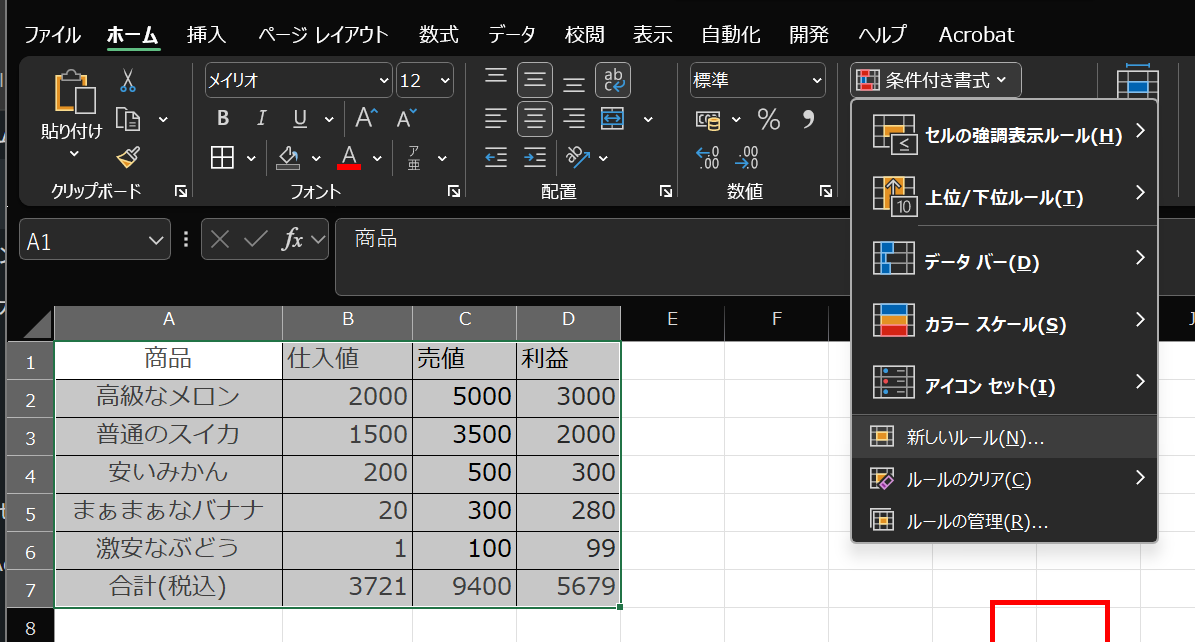This screenshot has height=642, width=1195.
Task: Expand the merge cells dropdown arrow
Action: tap(648, 120)
